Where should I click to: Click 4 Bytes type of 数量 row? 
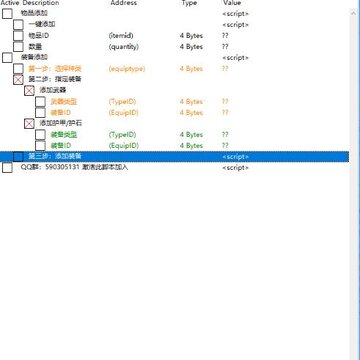coord(191,47)
